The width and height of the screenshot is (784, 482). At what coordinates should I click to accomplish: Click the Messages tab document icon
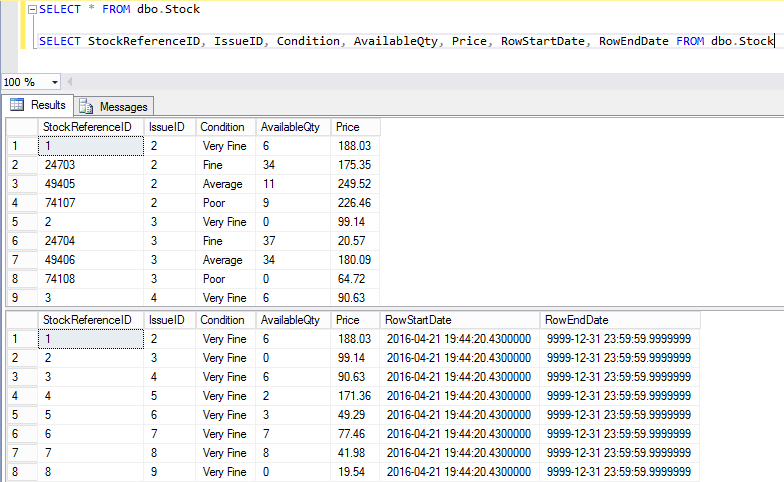click(x=86, y=106)
